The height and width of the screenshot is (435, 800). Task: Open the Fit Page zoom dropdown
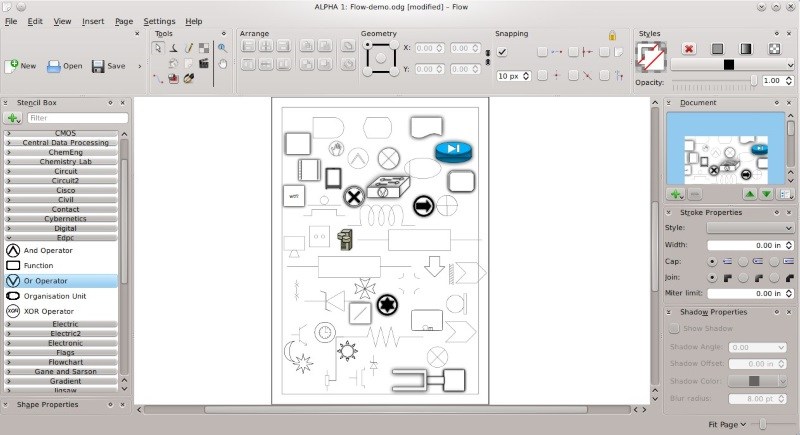click(727, 425)
